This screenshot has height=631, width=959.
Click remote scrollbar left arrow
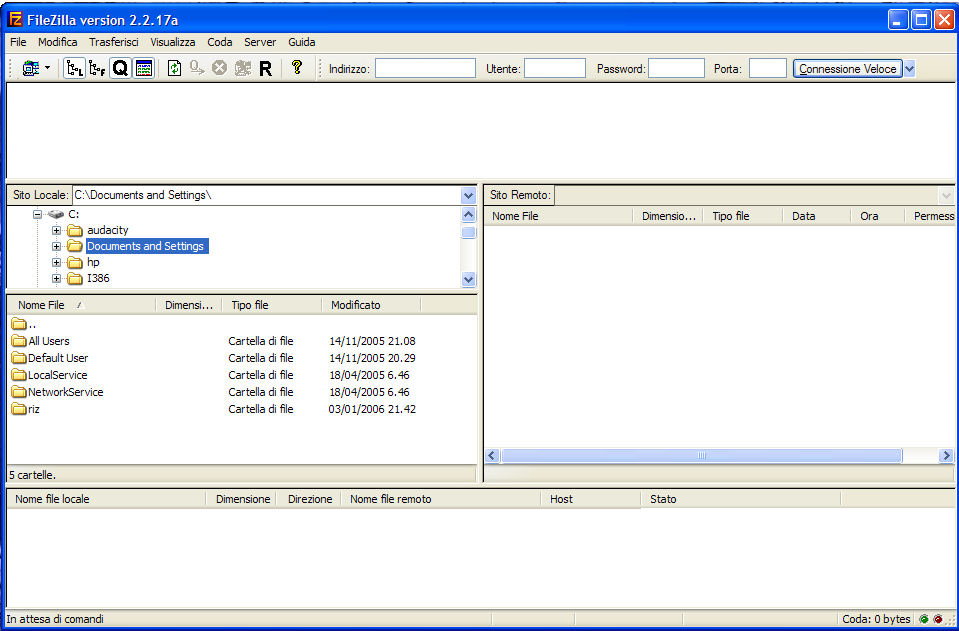493,456
